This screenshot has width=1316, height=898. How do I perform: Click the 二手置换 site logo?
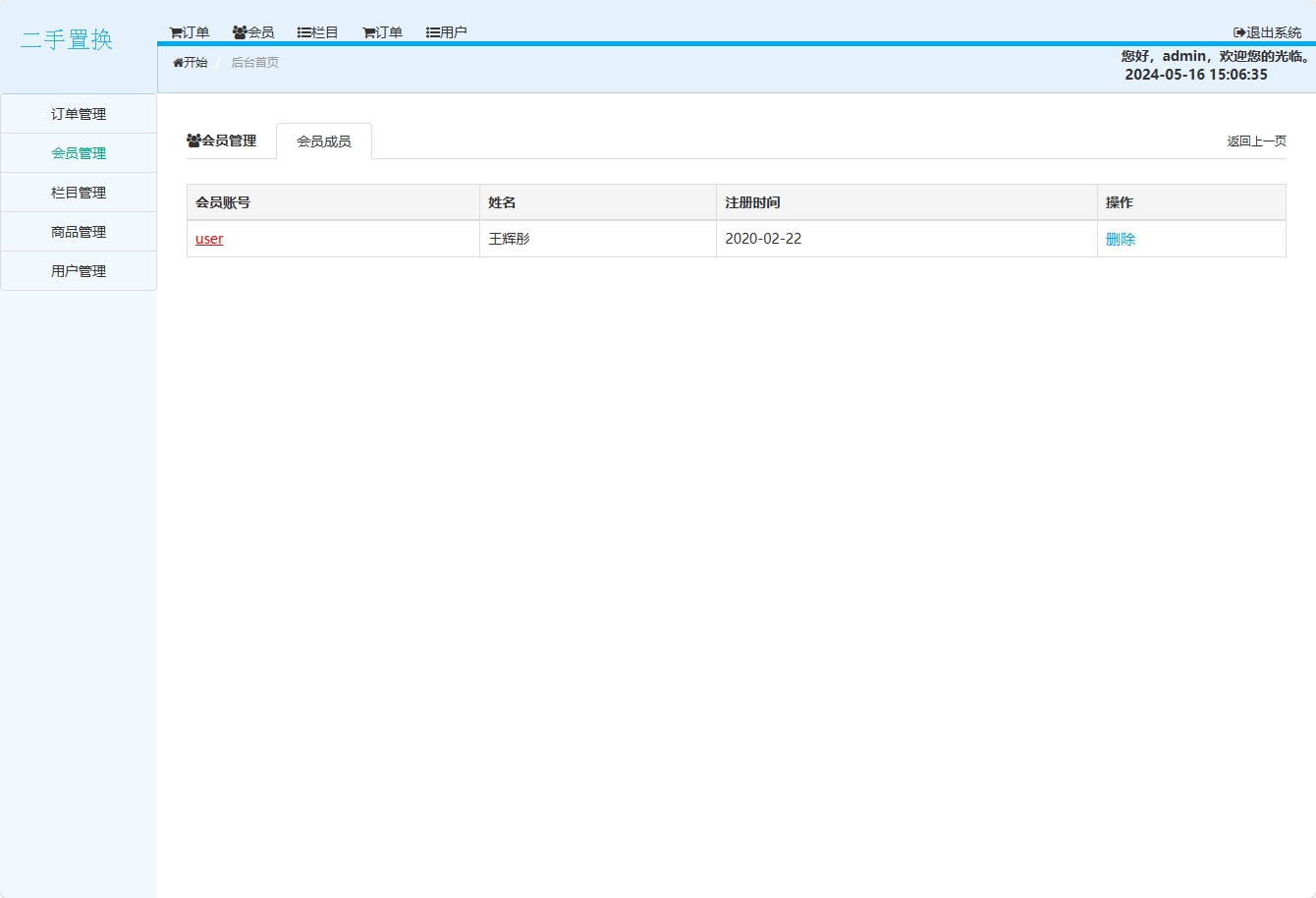[67, 40]
